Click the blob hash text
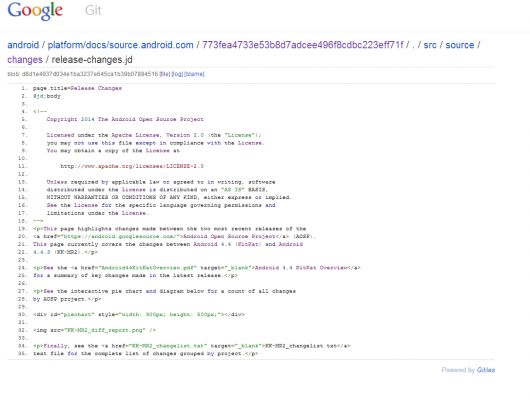 [90, 74]
